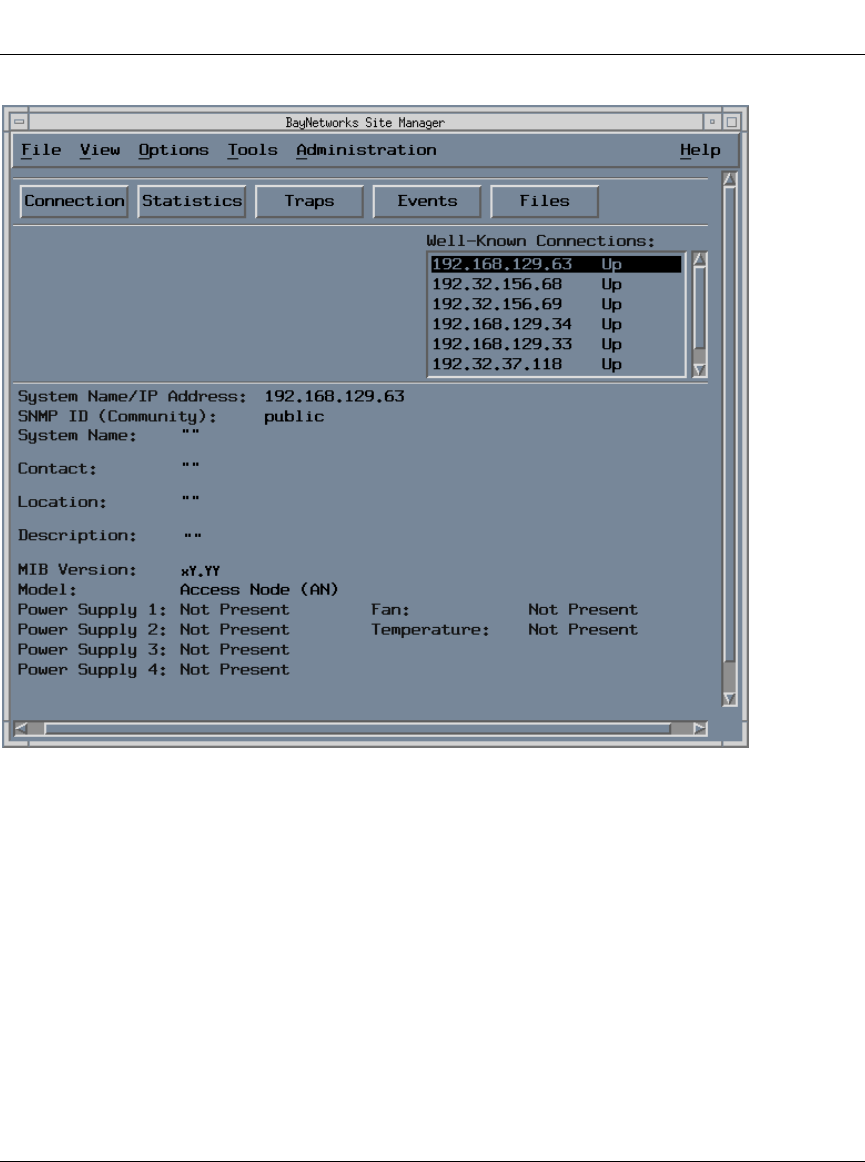Click connections list scrollbar thumb
Viewport: 865px width, 1162px height.
click(x=699, y=309)
